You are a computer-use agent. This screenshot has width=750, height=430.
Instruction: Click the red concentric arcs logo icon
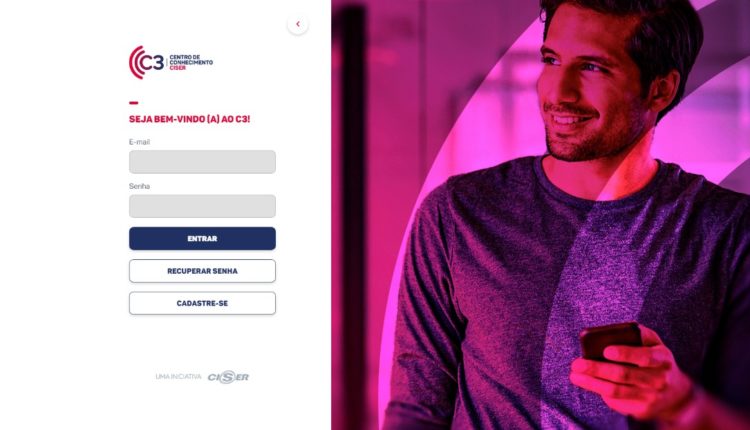click(136, 62)
